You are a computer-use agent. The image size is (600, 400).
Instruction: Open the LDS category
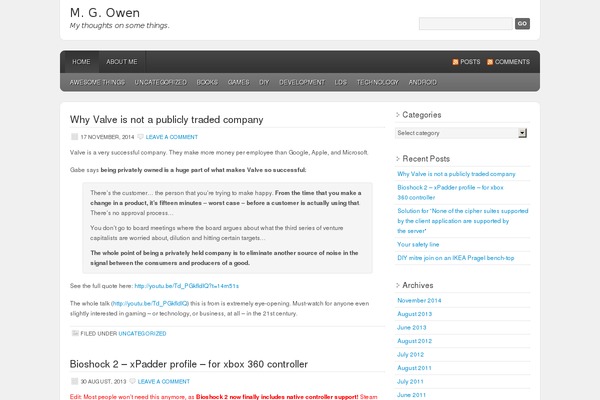pos(341,82)
